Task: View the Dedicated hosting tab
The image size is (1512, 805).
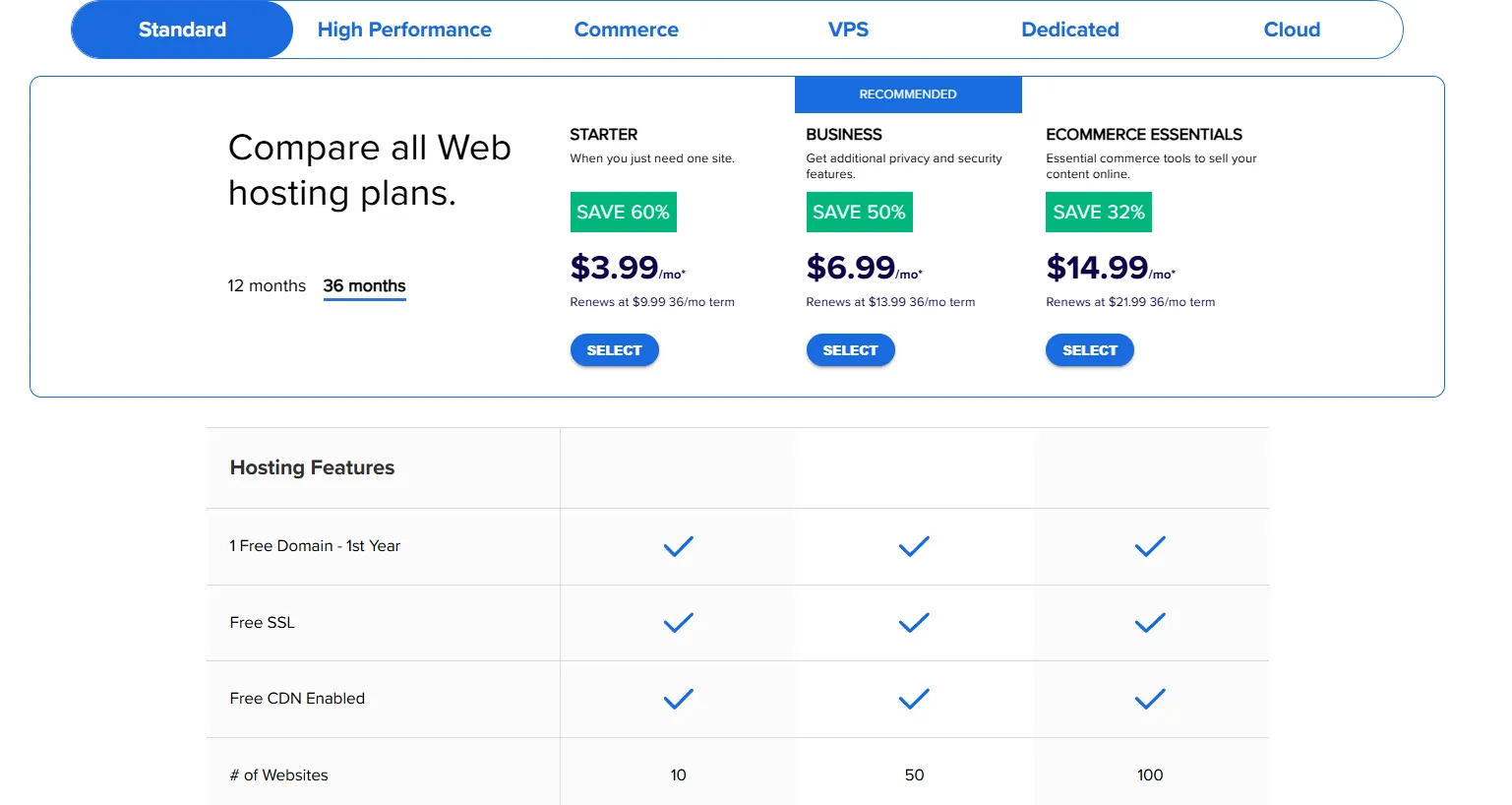Action: (1070, 30)
